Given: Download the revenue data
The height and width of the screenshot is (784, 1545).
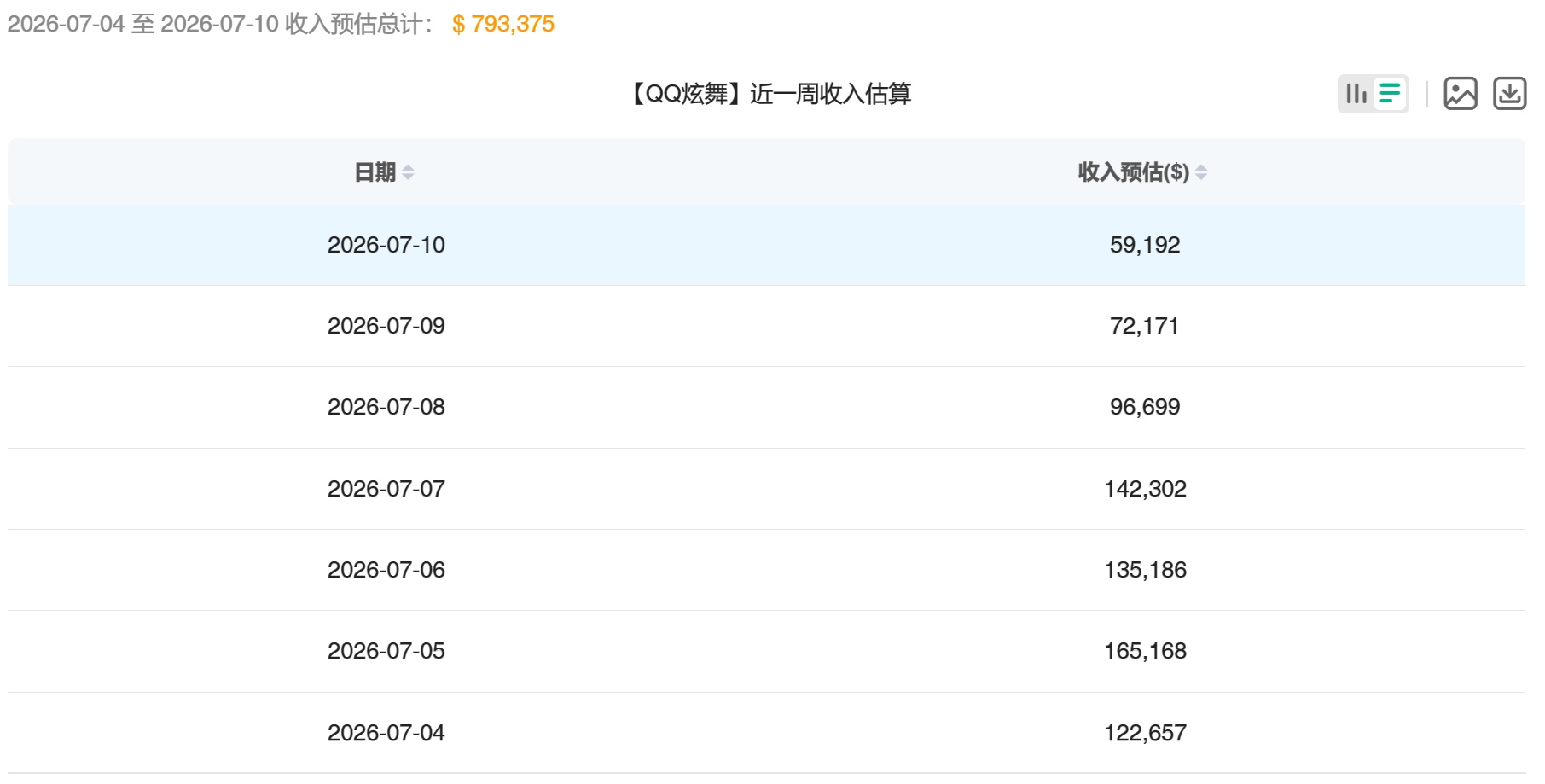Looking at the screenshot, I should point(1509,93).
